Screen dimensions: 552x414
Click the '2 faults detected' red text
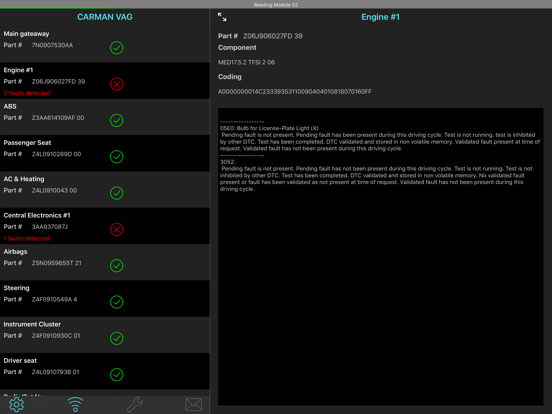(x=27, y=93)
